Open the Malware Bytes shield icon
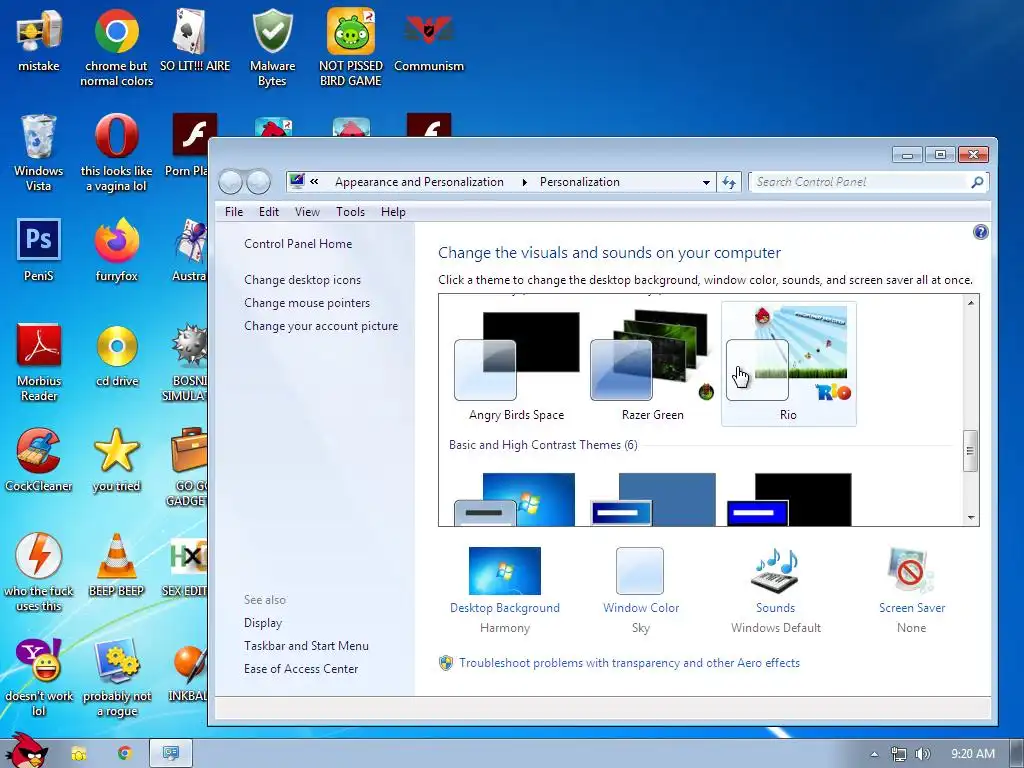Screen dimensions: 1024x768 coord(272,47)
